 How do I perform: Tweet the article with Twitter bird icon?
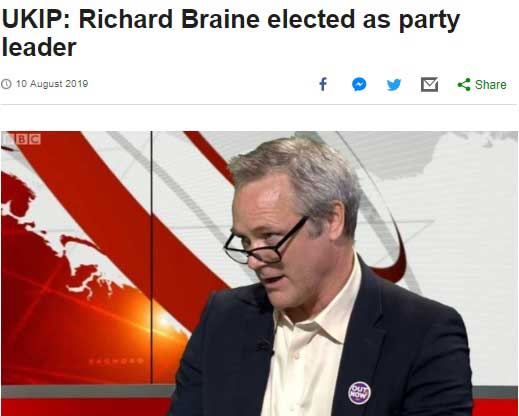tap(394, 85)
